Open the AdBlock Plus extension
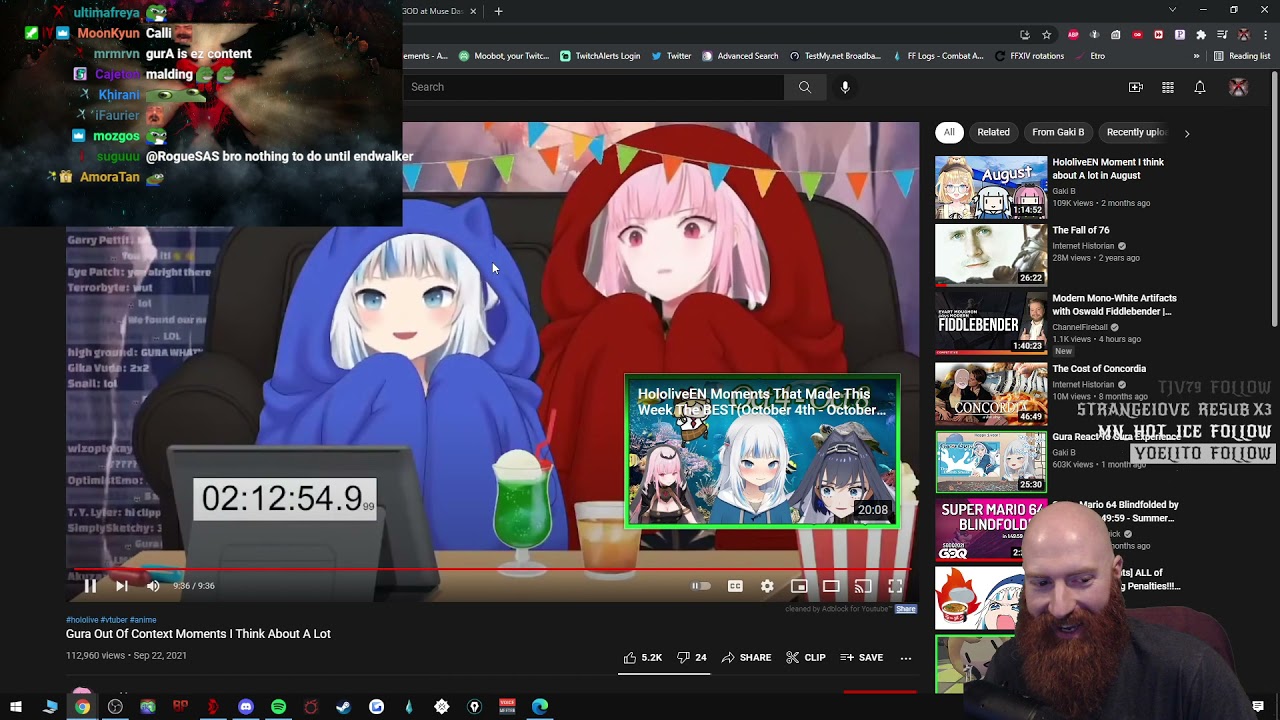The height and width of the screenshot is (720, 1280). pyautogui.click(x=1073, y=35)
